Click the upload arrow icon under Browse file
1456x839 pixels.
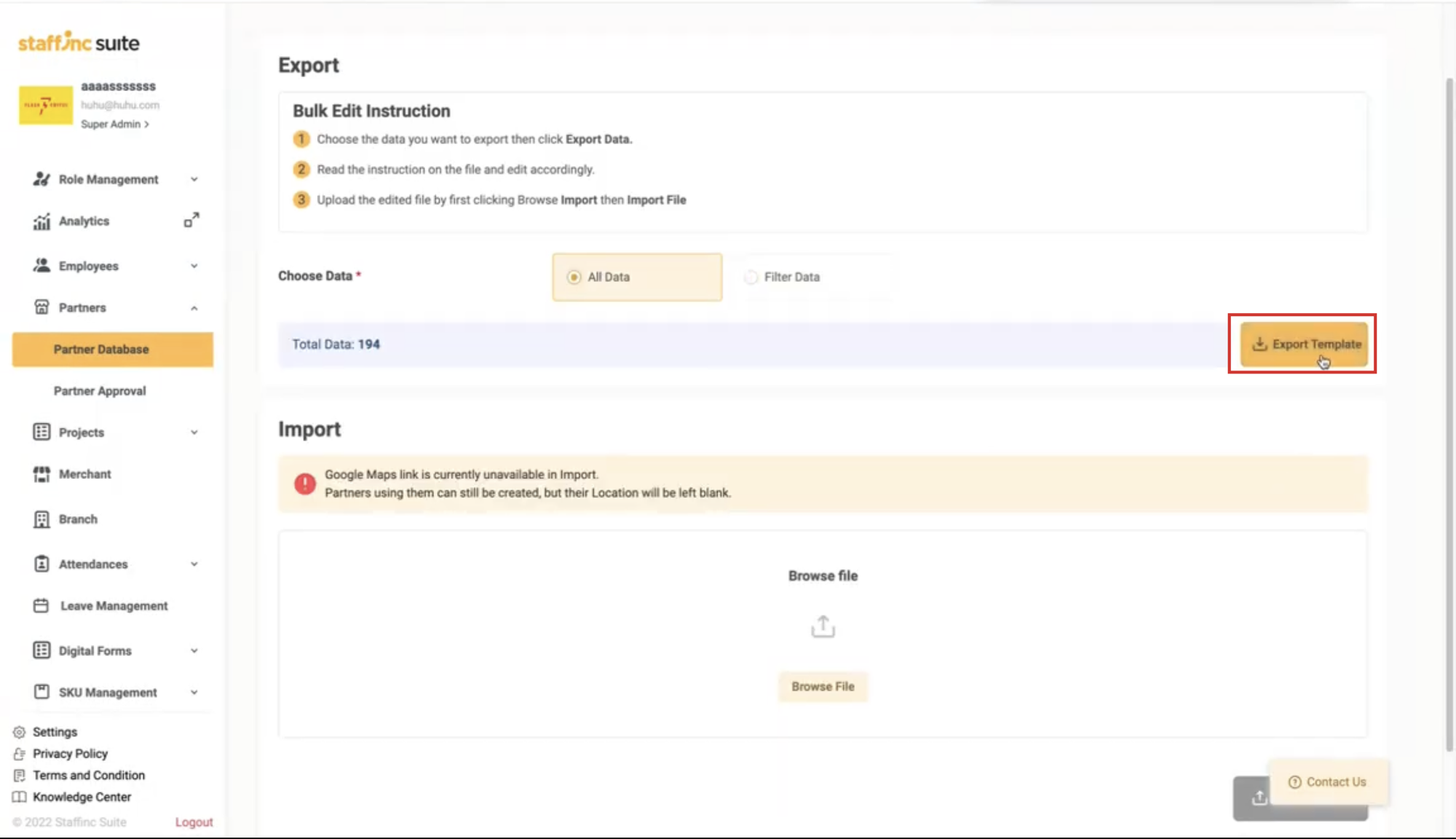(823, 626)
